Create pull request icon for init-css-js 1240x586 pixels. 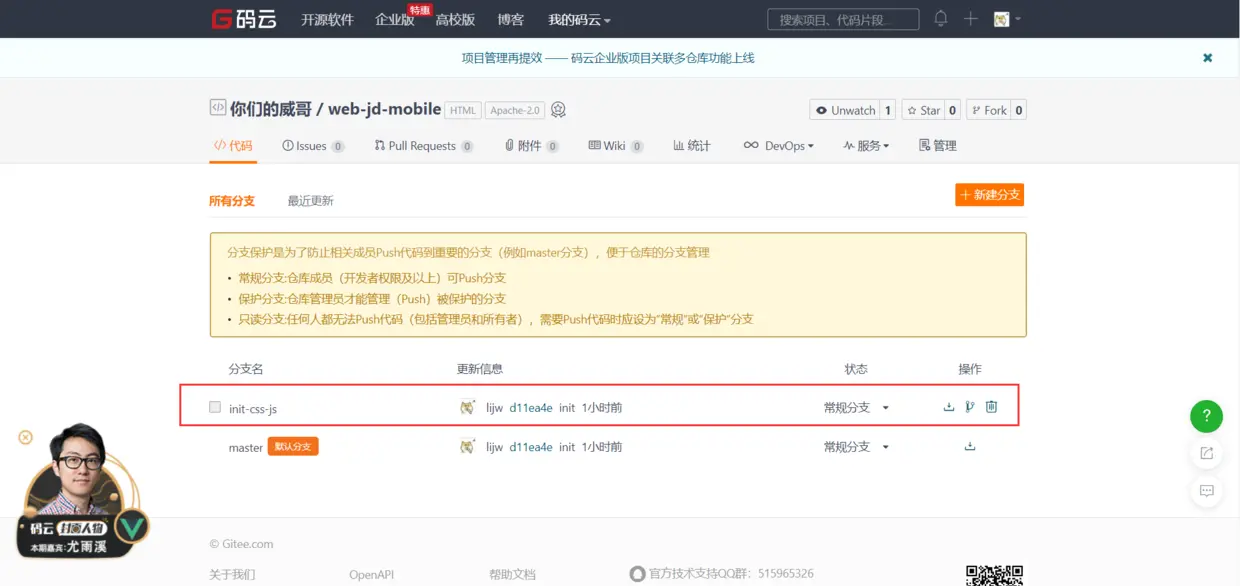point(970,407)
